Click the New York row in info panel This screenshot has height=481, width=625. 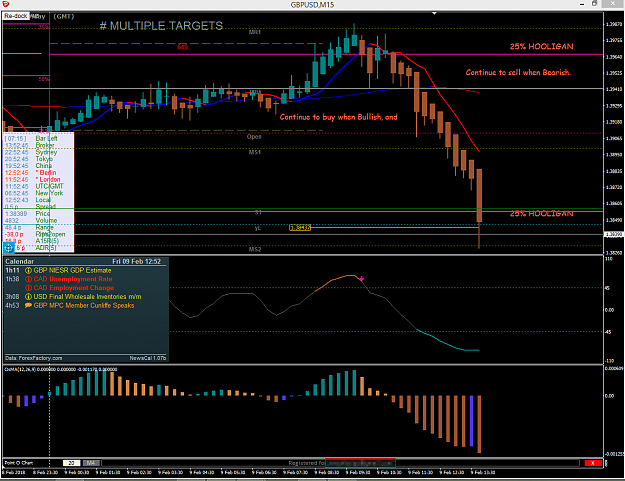coord(34,193)
